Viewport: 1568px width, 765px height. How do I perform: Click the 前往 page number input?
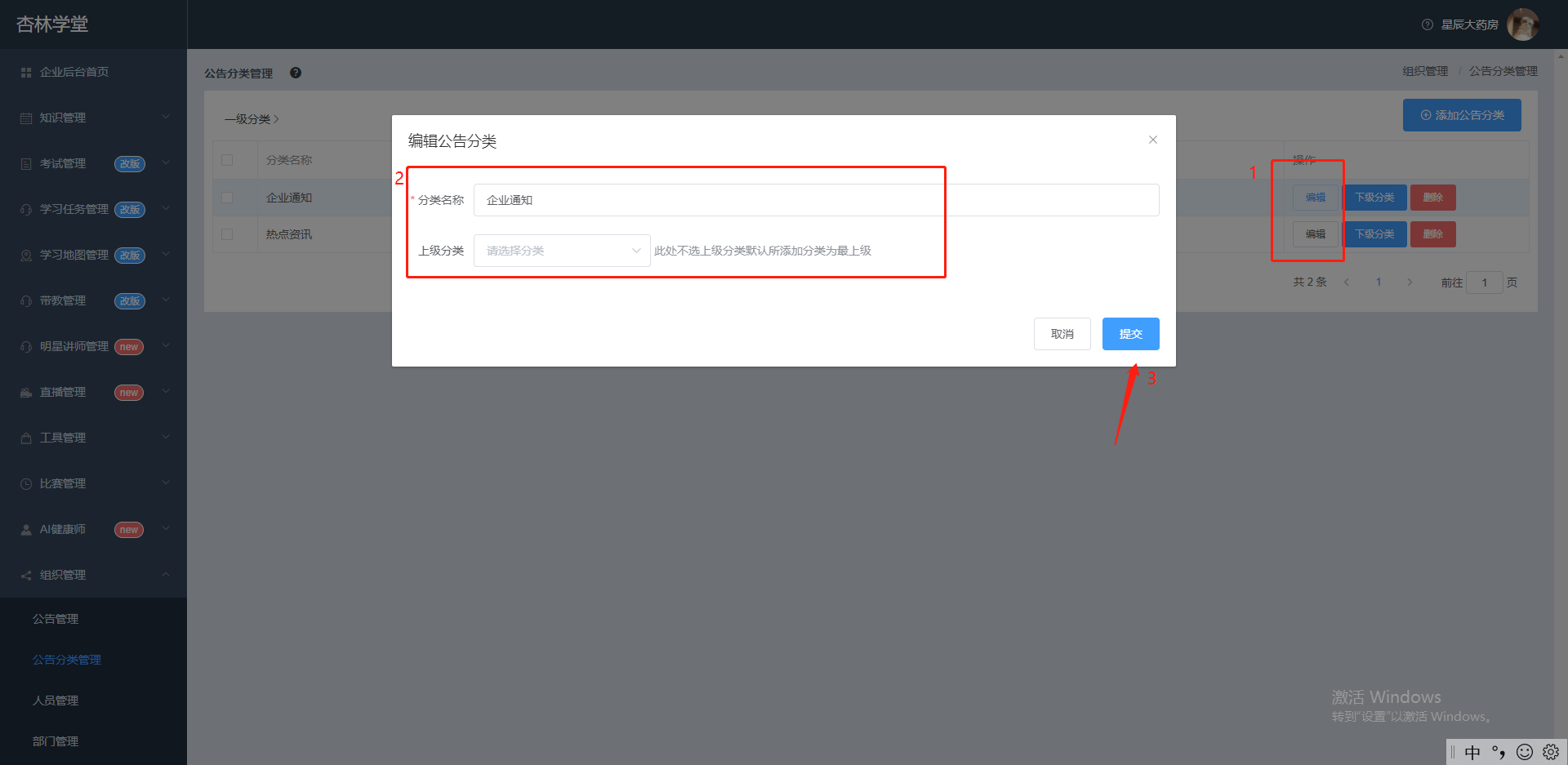[x=1484, y=282]
